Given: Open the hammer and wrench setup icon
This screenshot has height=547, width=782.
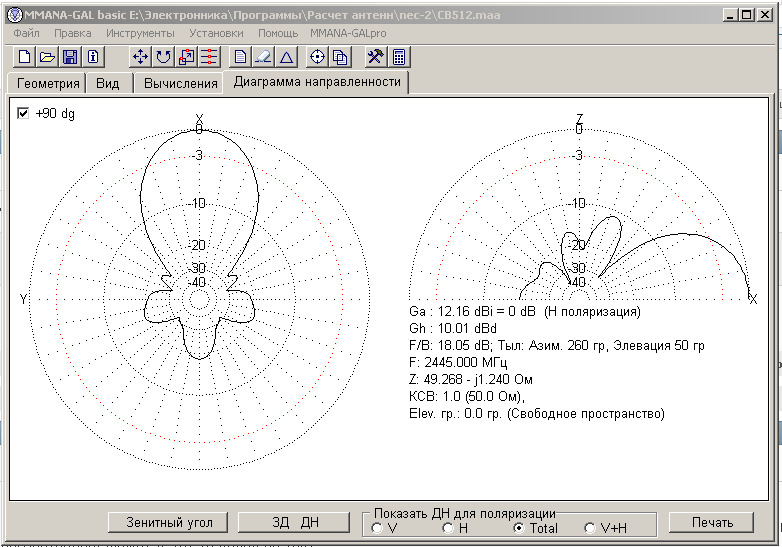Looking at the screenshot, I should click(x=376, y=57).
